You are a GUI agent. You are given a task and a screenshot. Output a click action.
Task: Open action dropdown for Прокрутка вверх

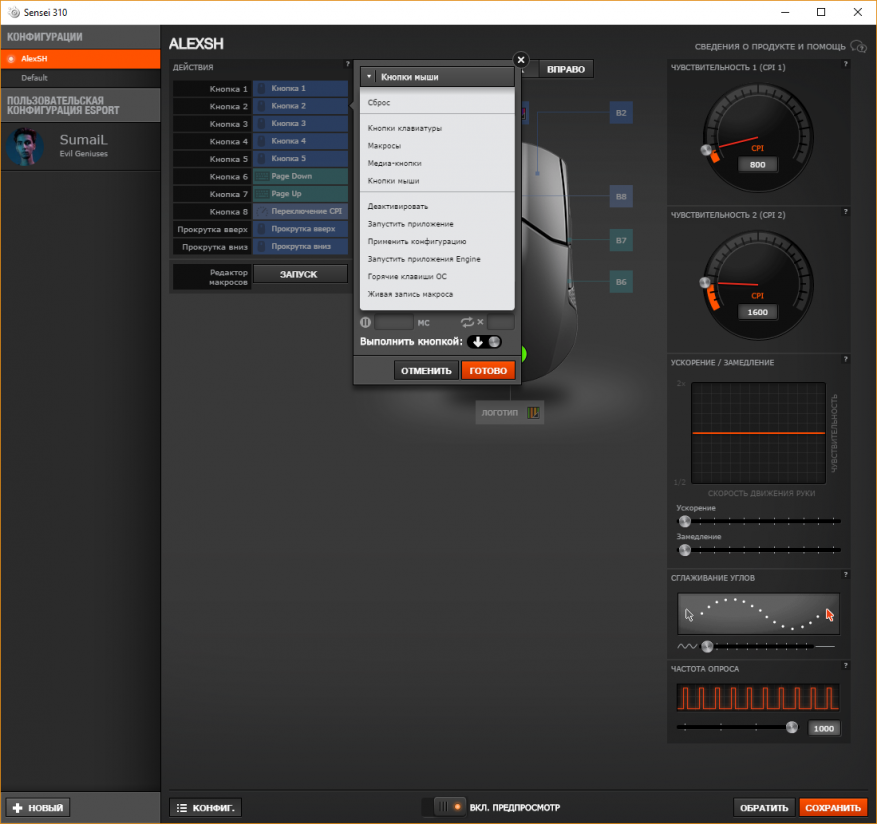point(300,229)
